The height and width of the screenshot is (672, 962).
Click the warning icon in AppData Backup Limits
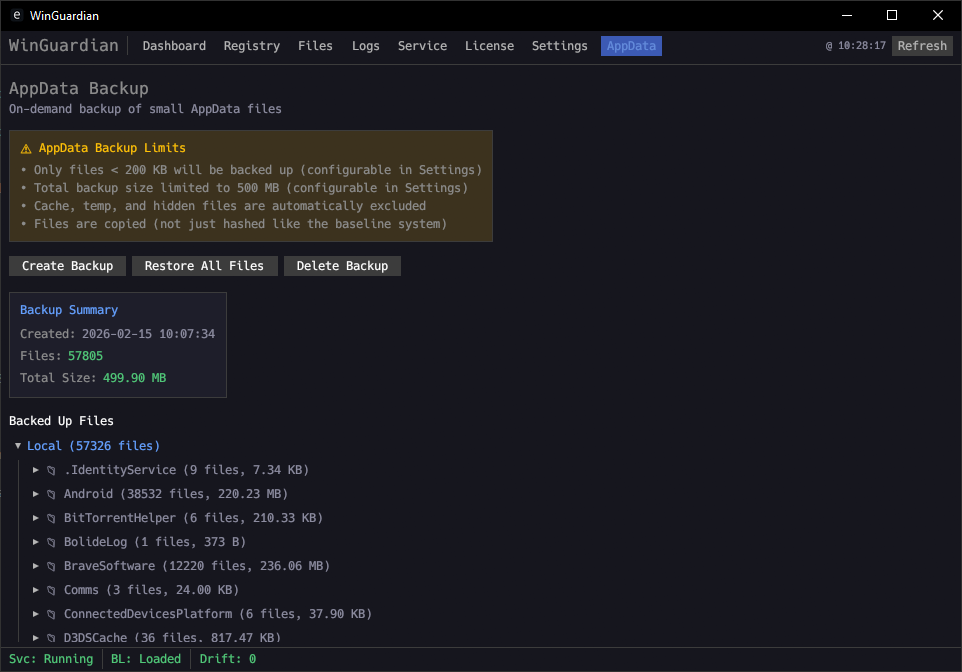coord(26,148)
